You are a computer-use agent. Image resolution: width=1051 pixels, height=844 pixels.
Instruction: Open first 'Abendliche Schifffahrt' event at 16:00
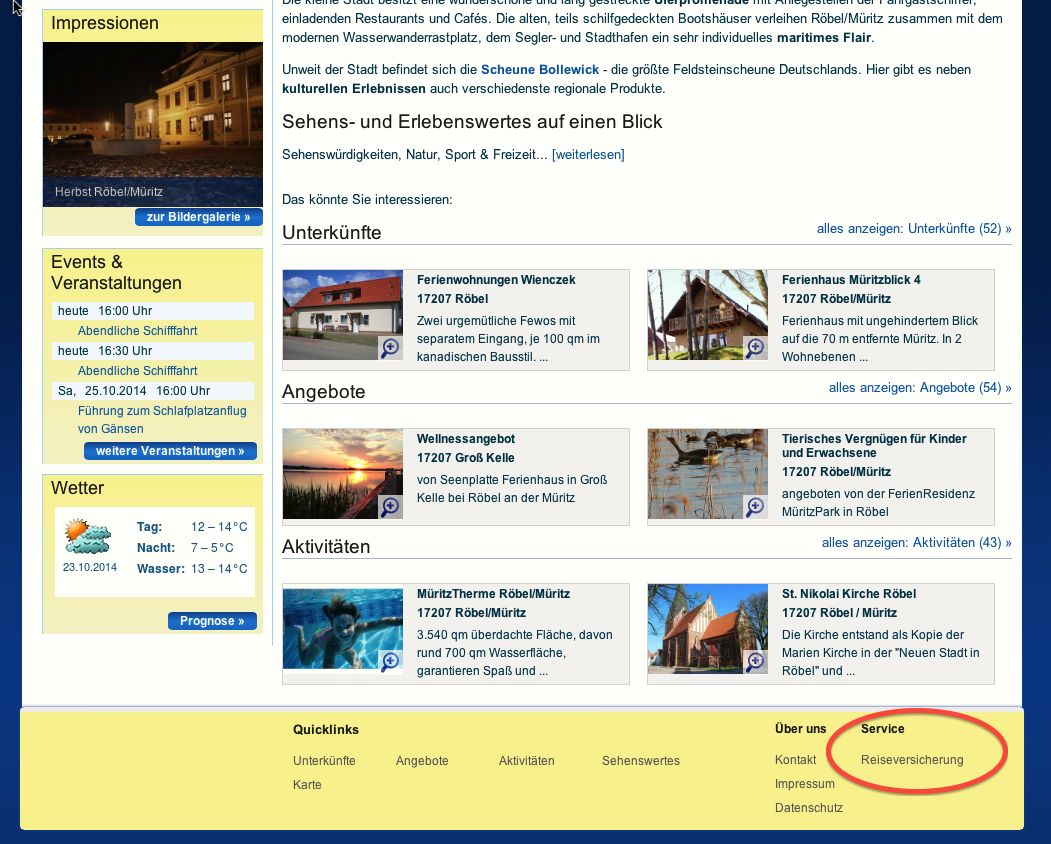(x=137, y=330)
